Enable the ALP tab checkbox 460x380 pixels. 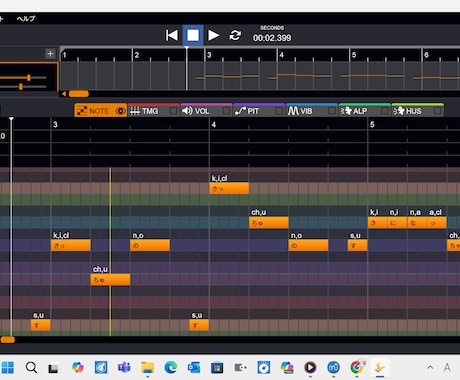(x=384, y=111)
